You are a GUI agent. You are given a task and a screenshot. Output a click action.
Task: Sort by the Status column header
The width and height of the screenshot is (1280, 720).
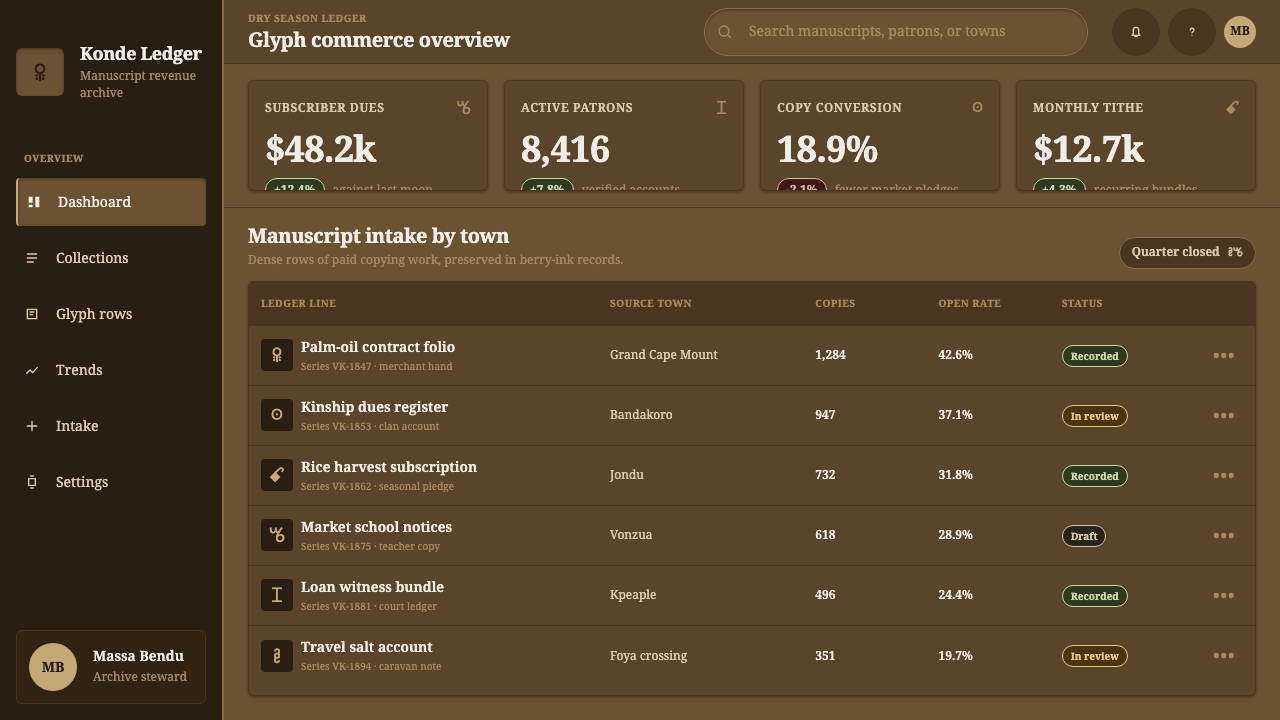pyautogui.click(x=1081, y=303)
